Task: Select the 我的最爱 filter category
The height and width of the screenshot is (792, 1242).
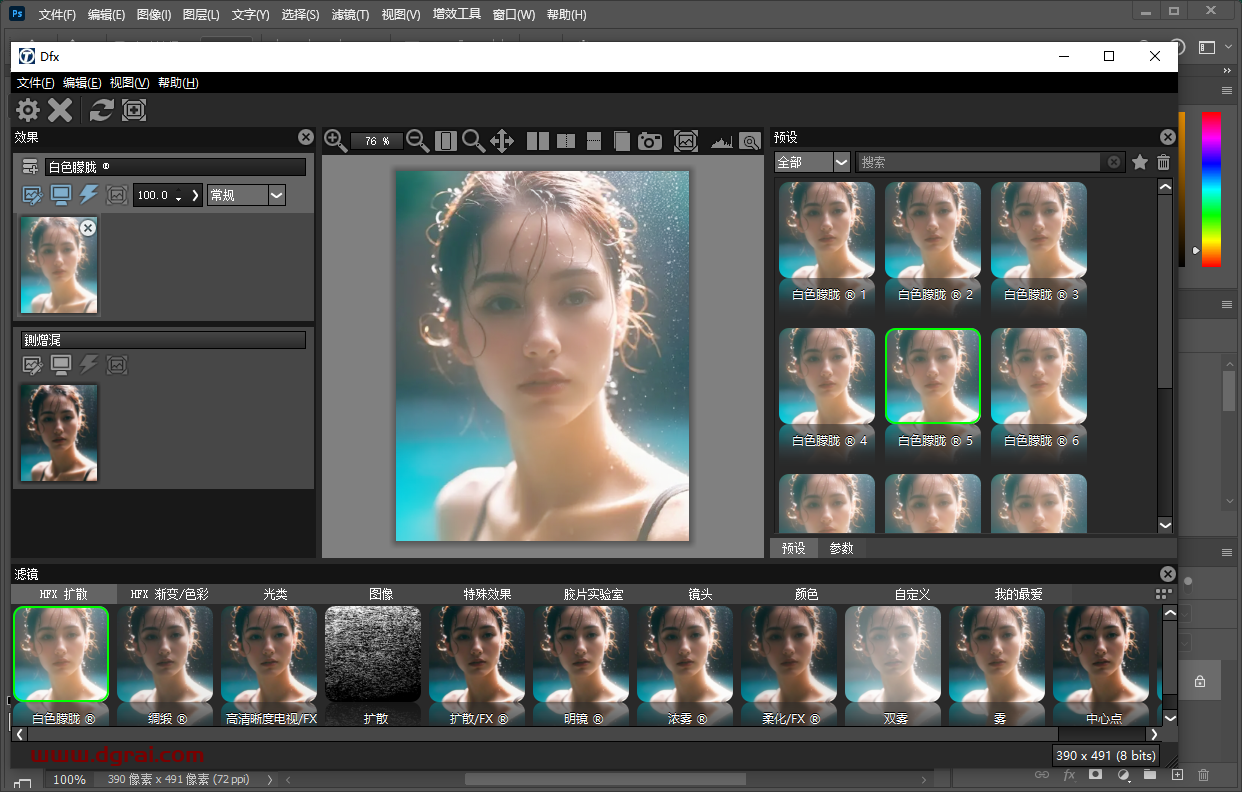Action: pyautogui.click(x=1019, y=594)
